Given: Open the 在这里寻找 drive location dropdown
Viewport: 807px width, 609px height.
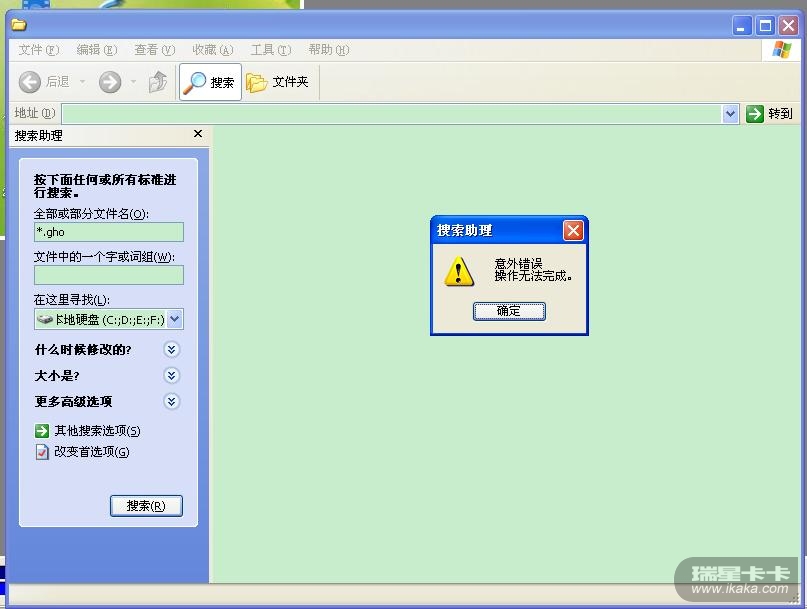Looking at the screenshot, I should 175,319.
